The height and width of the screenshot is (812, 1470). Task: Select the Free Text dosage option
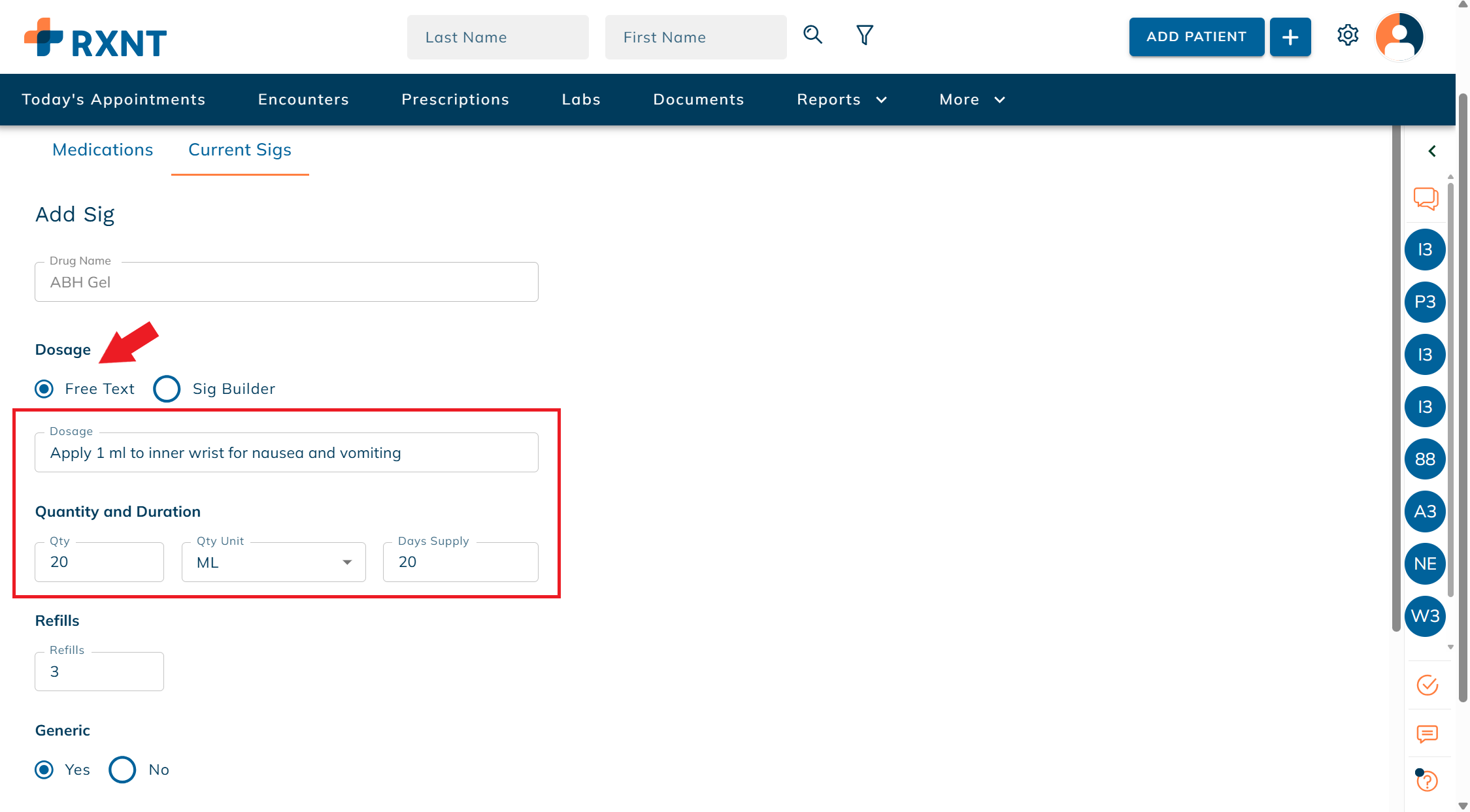(44, 389)
